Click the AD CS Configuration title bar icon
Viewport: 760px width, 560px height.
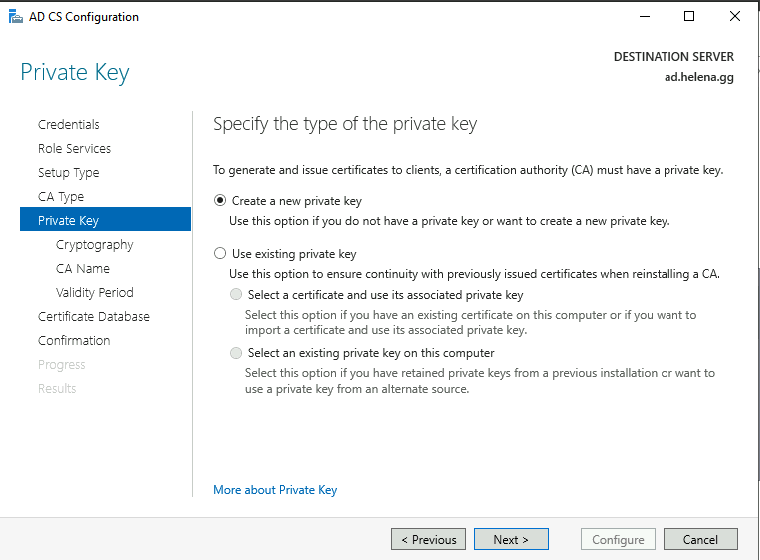12,16
